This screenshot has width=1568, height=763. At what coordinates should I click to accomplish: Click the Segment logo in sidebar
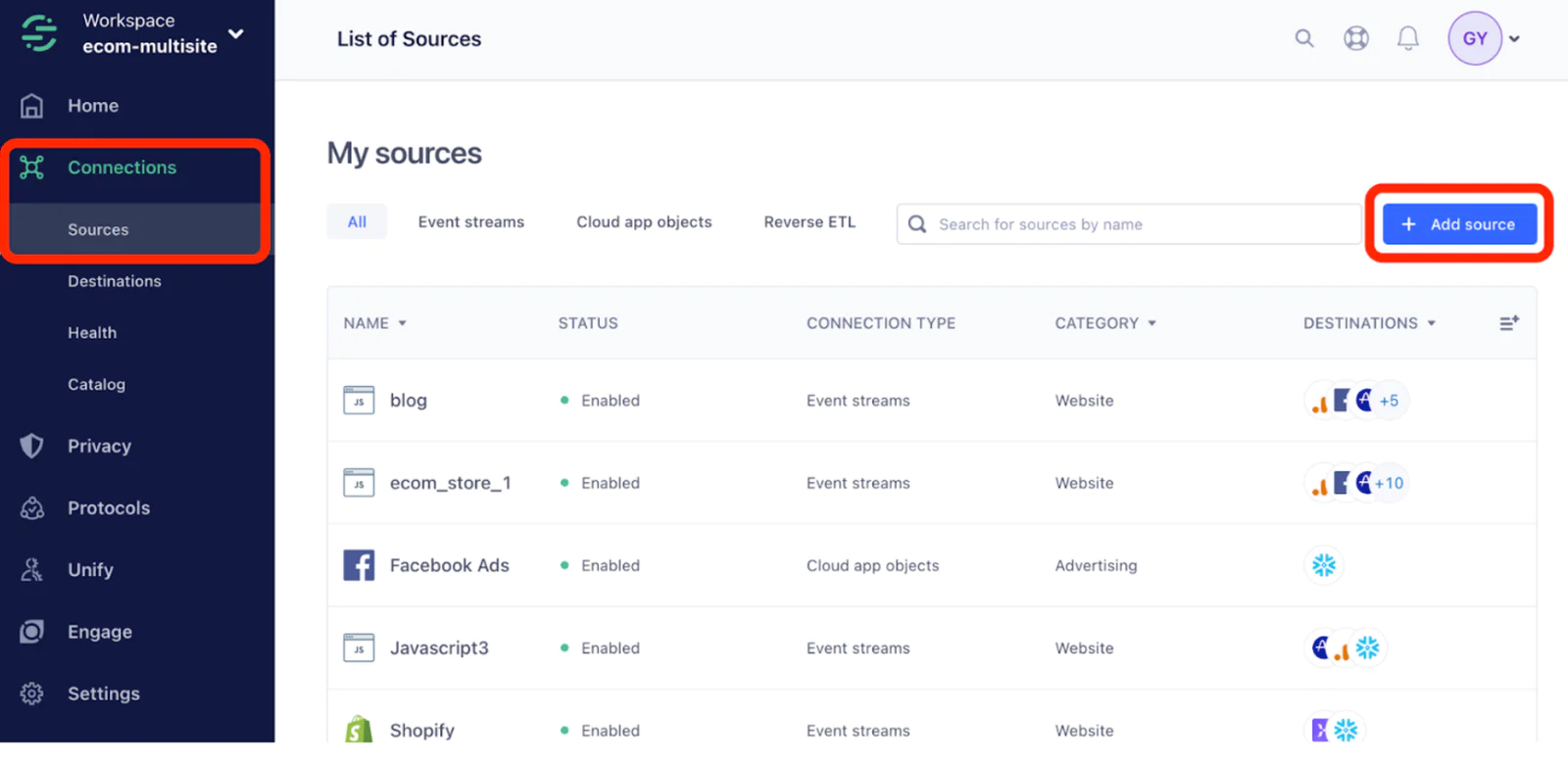click(39, 32)
